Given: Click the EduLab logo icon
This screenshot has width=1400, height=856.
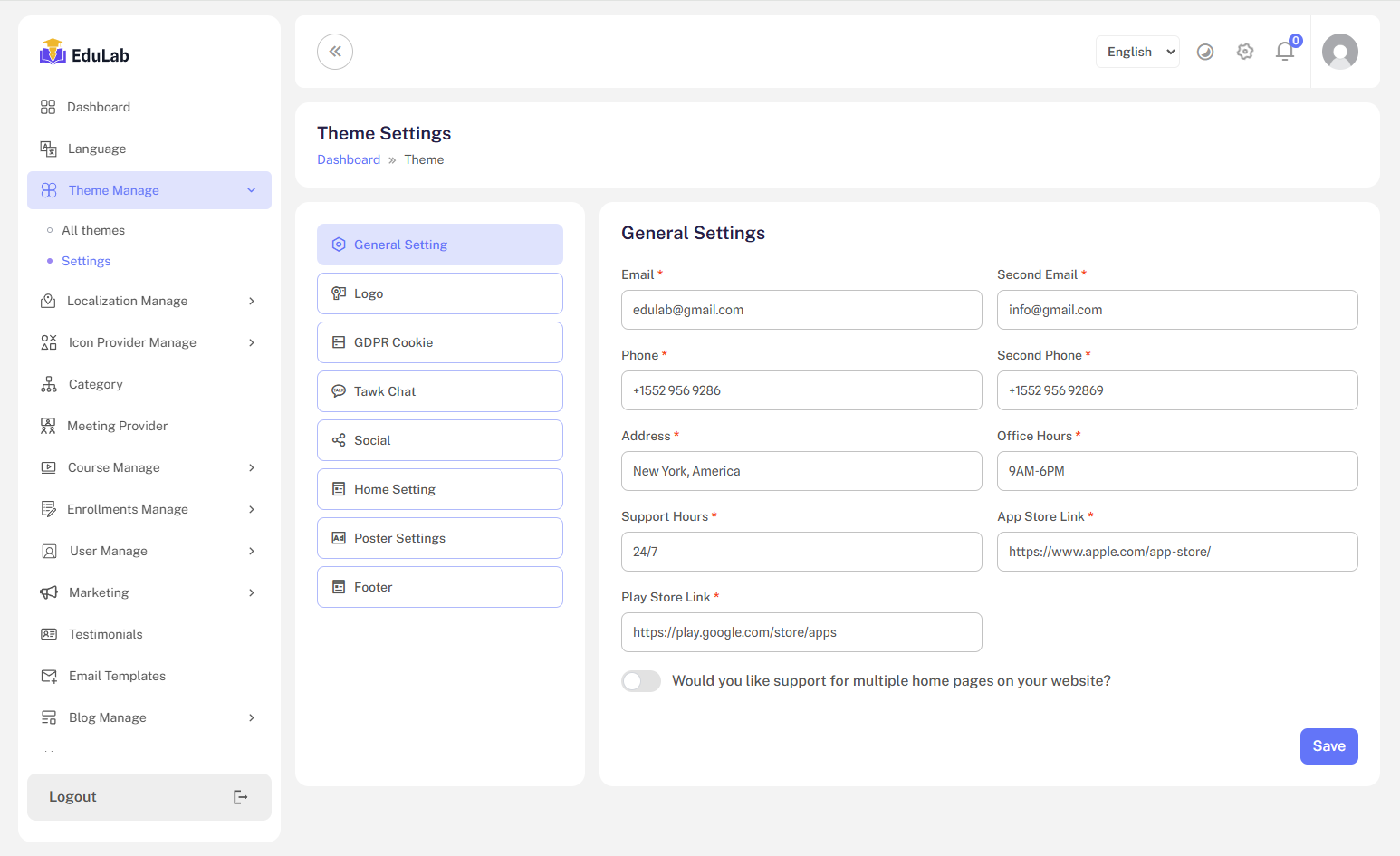Looking at the screenshot, I should click(x=53, y=53).
